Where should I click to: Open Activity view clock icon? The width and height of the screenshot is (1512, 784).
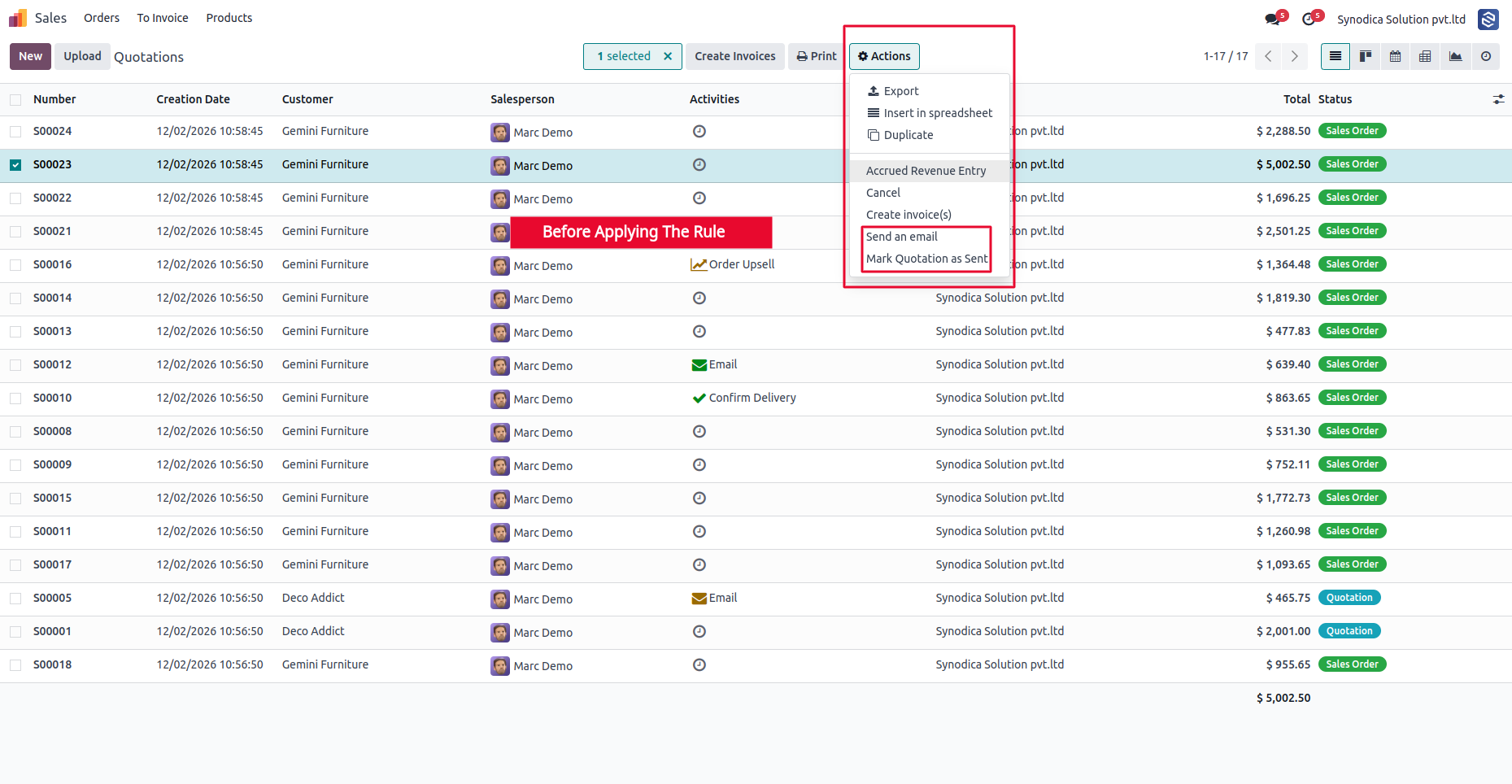pyautogui.click(x=1485, y=56)
